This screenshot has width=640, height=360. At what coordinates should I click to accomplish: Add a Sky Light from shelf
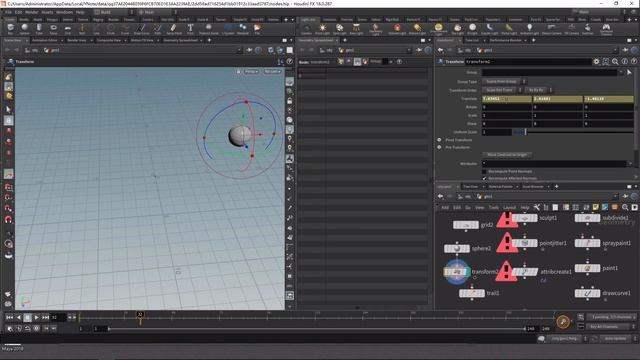tap(458, 29)
